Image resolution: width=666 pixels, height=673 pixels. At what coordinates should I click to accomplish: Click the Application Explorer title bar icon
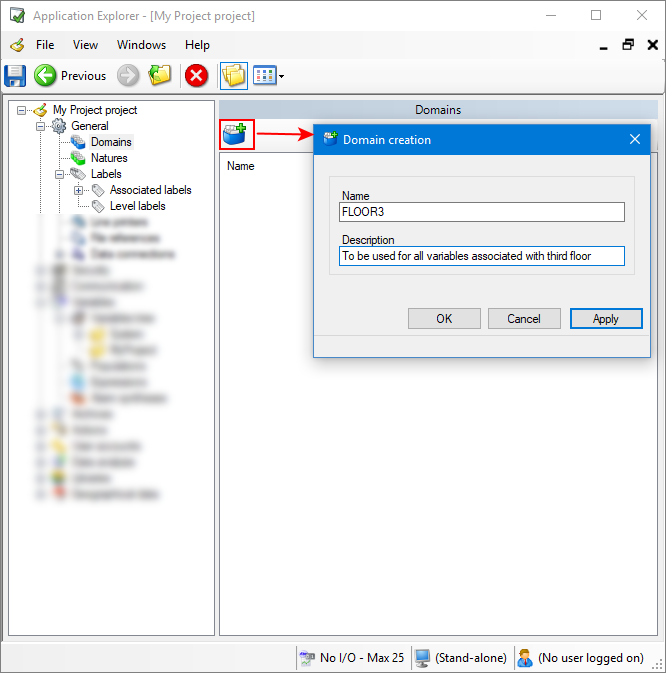(x=18, y=15)
